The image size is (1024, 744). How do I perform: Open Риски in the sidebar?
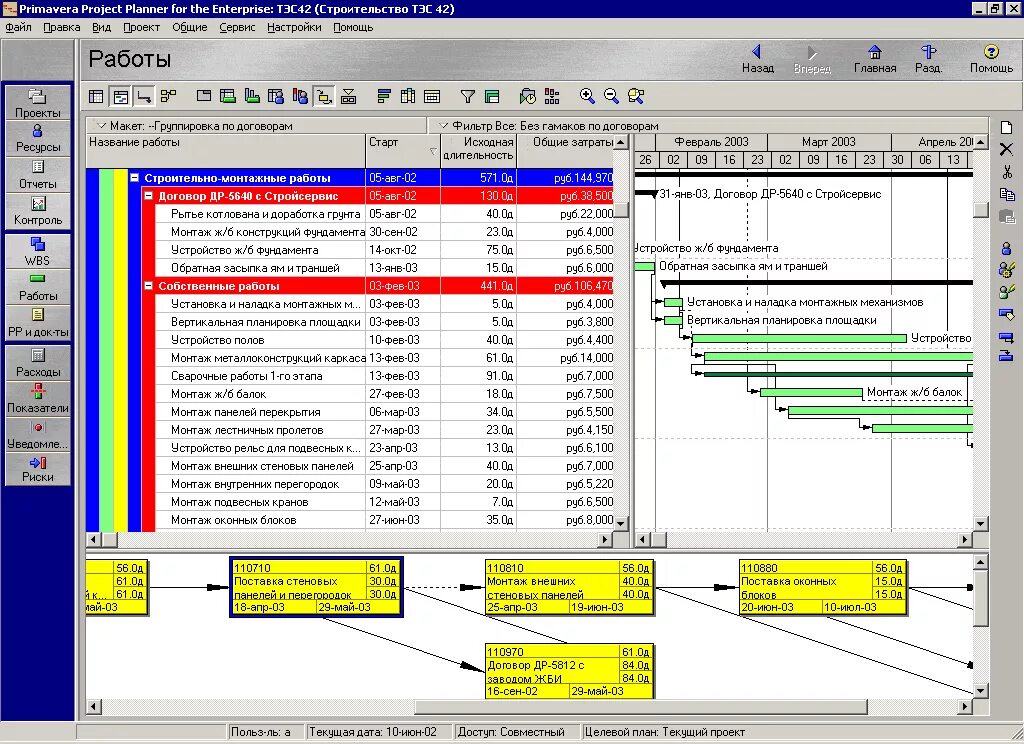38,468
